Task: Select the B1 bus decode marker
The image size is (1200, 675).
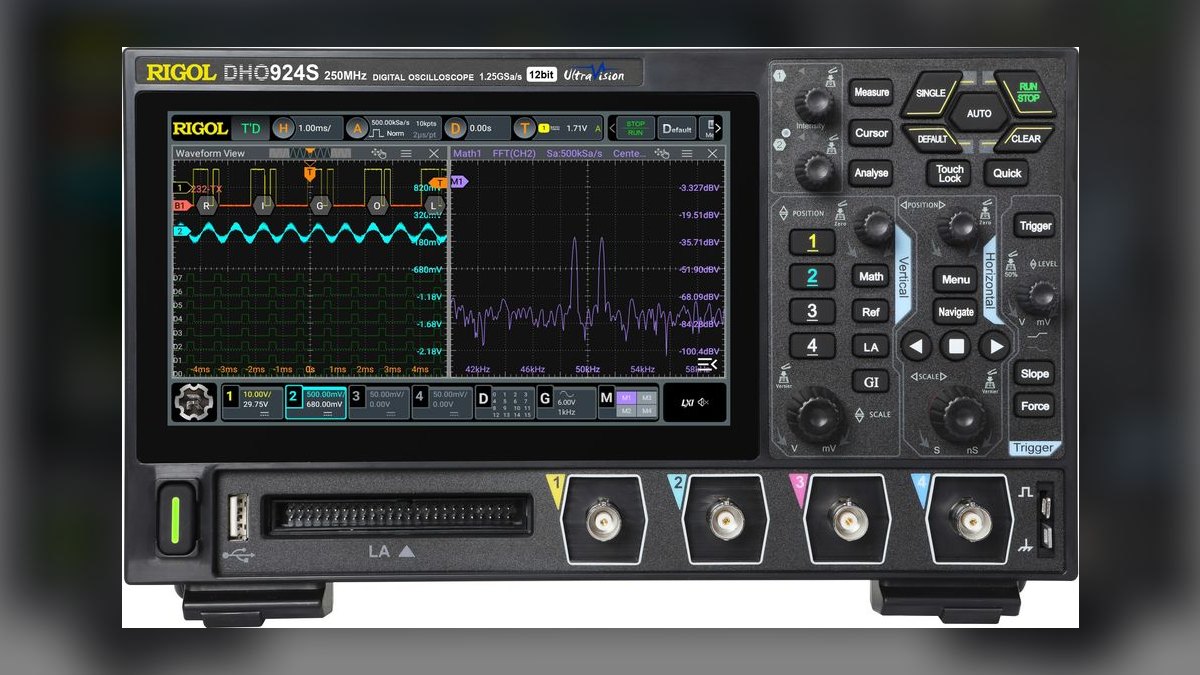Action: click(180, 205)
